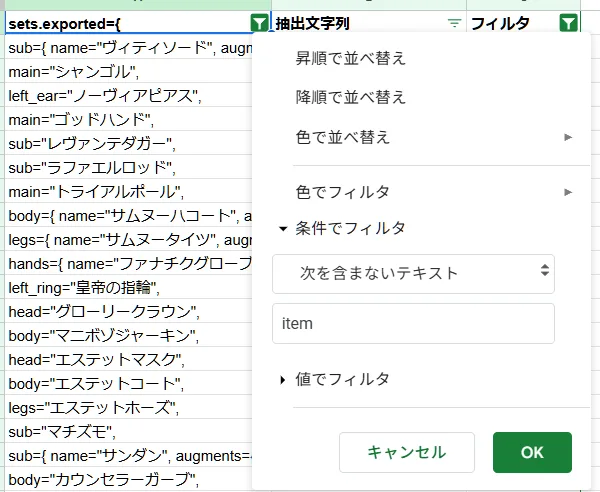600x492 pixels.
Task: Select cell head="グローリークラウン",
Action: pos(128,311)
